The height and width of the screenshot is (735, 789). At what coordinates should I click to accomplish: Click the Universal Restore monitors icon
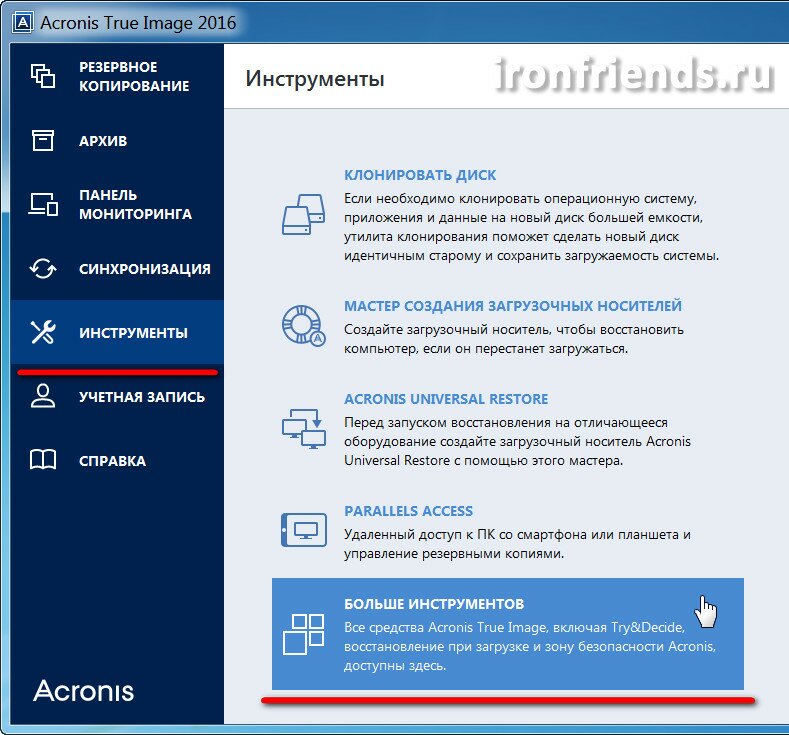303,426
